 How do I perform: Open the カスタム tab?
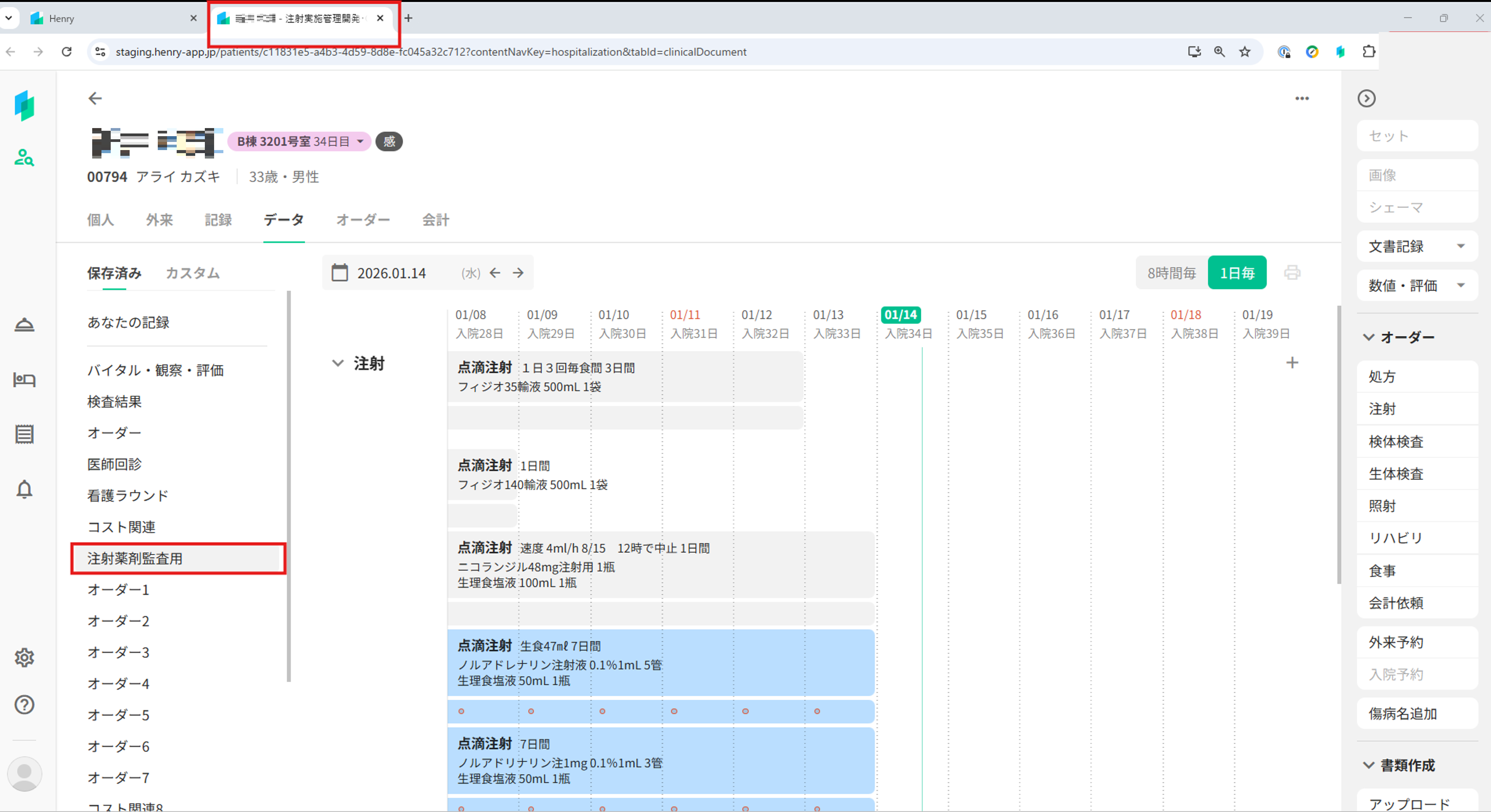[192, 273]
